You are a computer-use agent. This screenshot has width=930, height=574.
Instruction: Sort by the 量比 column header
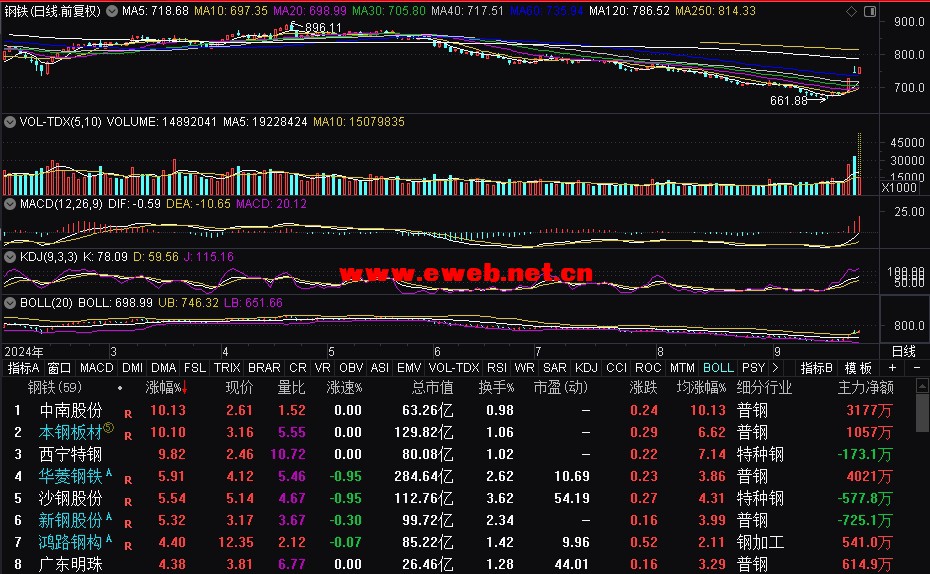pos(291,388)
